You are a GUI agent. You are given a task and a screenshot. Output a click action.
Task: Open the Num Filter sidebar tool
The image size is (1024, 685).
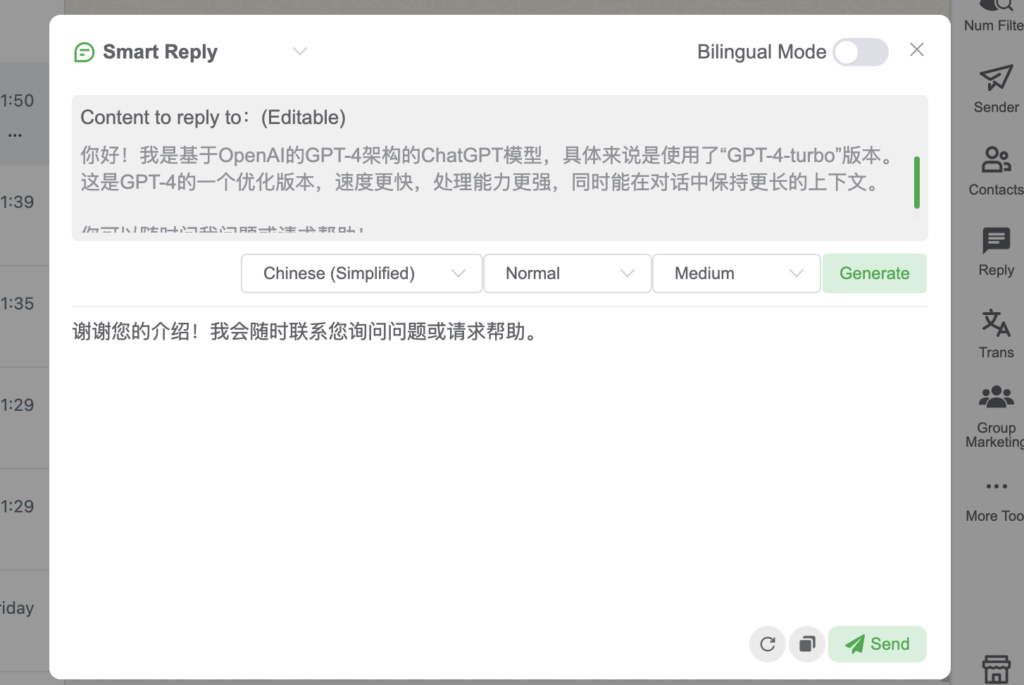[996, 16]
